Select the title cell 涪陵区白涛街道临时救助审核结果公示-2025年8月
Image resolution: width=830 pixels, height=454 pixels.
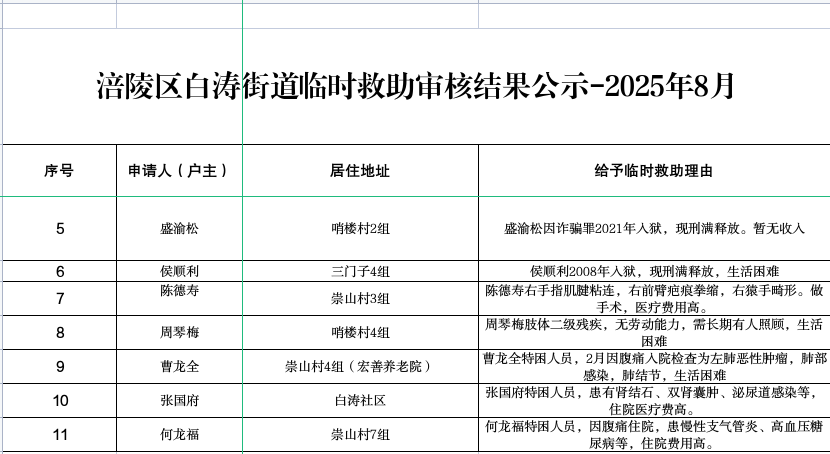416,86
